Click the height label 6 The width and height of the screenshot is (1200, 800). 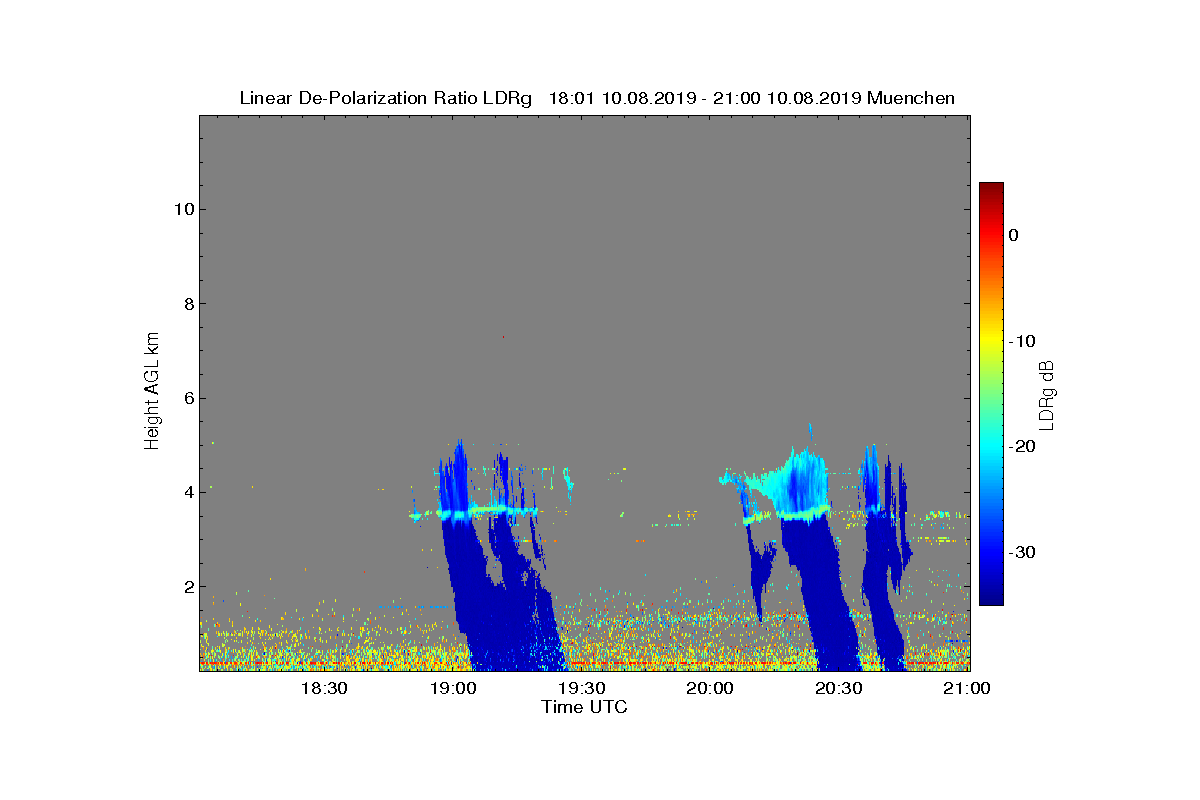[188, 398]
